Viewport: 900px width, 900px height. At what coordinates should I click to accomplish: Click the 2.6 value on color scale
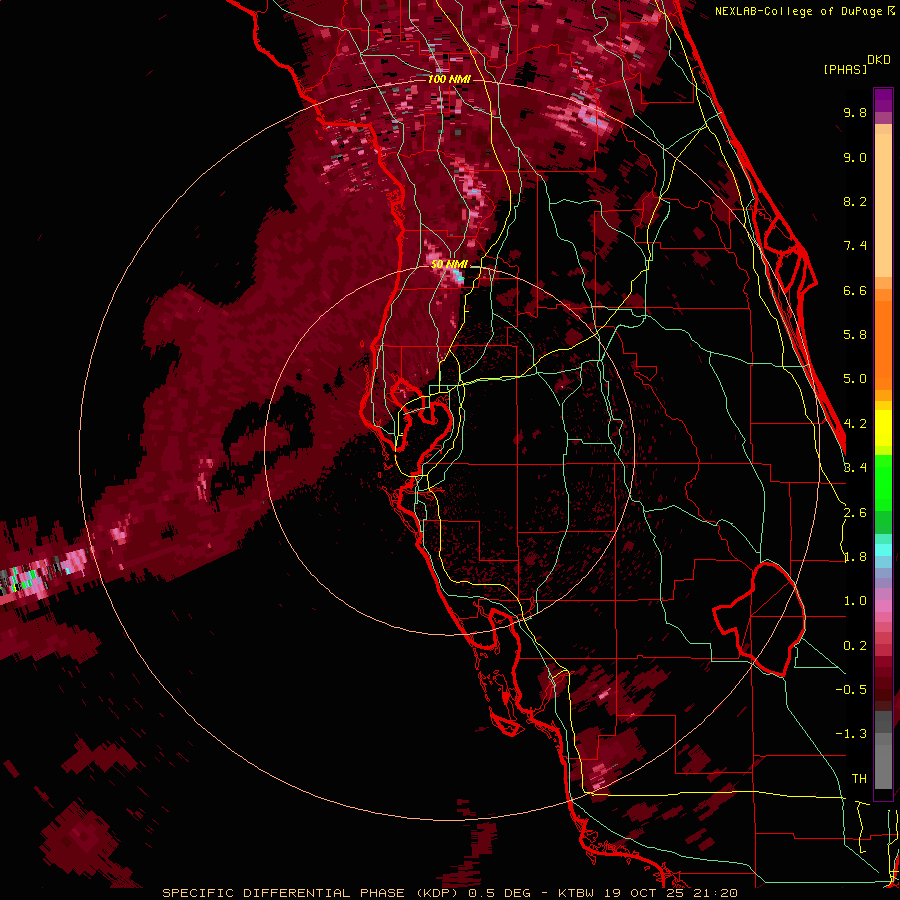(x=855, y=513)
